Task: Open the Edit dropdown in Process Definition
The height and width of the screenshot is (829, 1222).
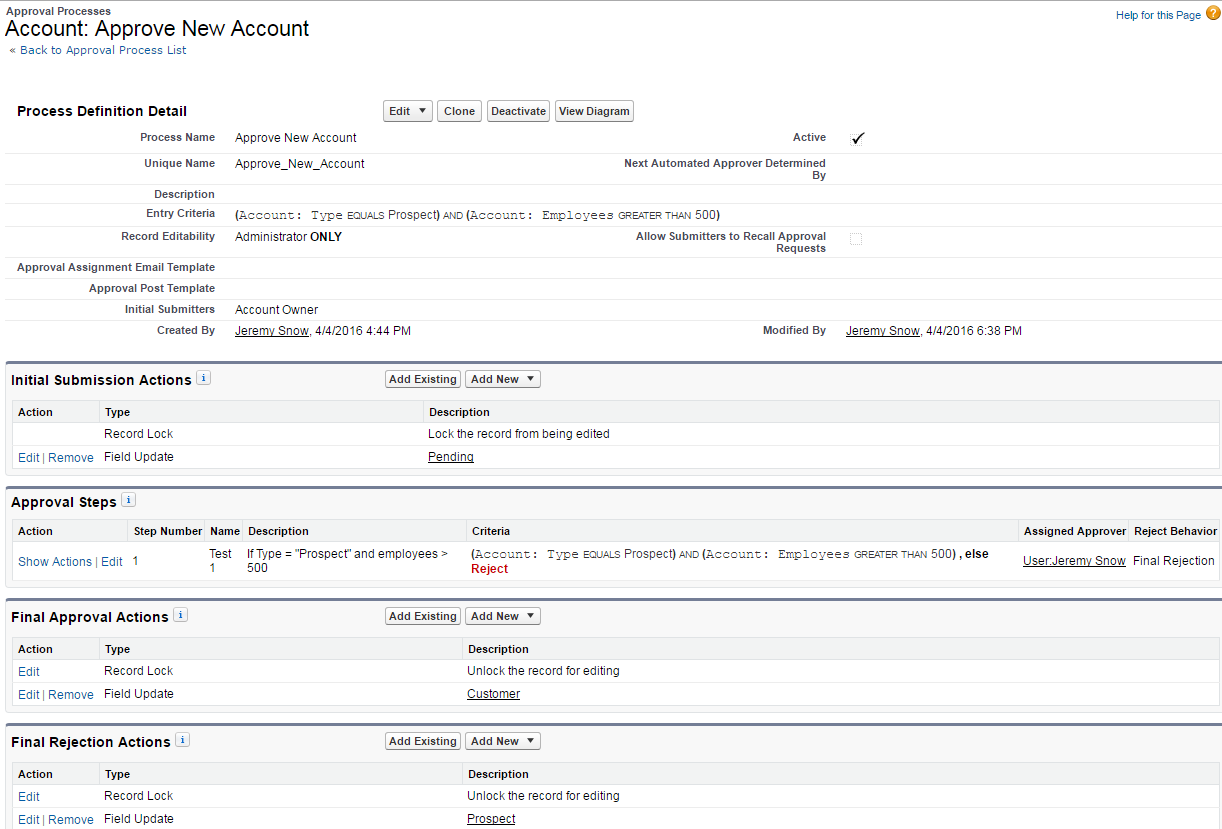Action: tap(408, 111)
